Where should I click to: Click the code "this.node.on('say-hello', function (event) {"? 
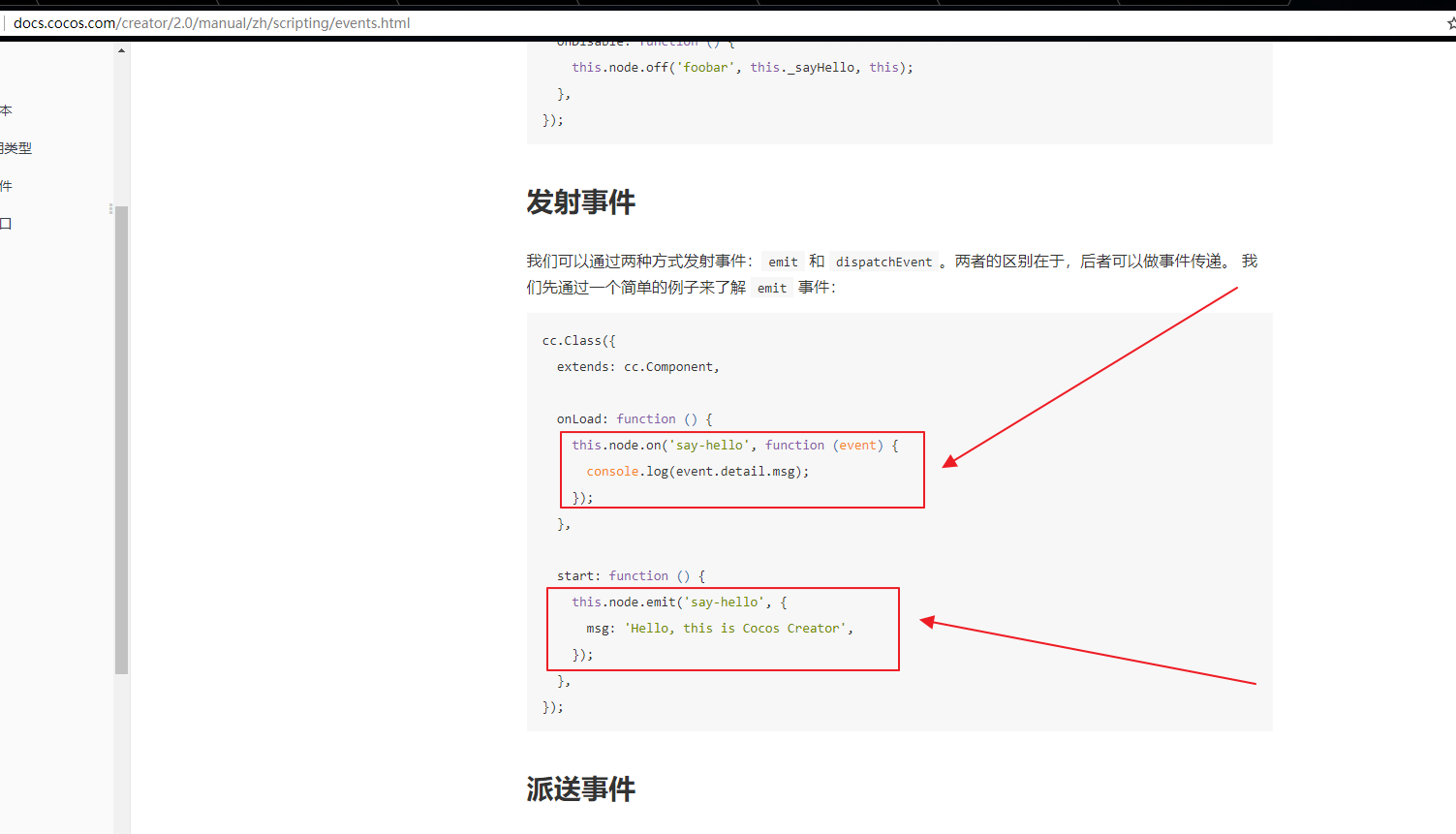[735, 446]
